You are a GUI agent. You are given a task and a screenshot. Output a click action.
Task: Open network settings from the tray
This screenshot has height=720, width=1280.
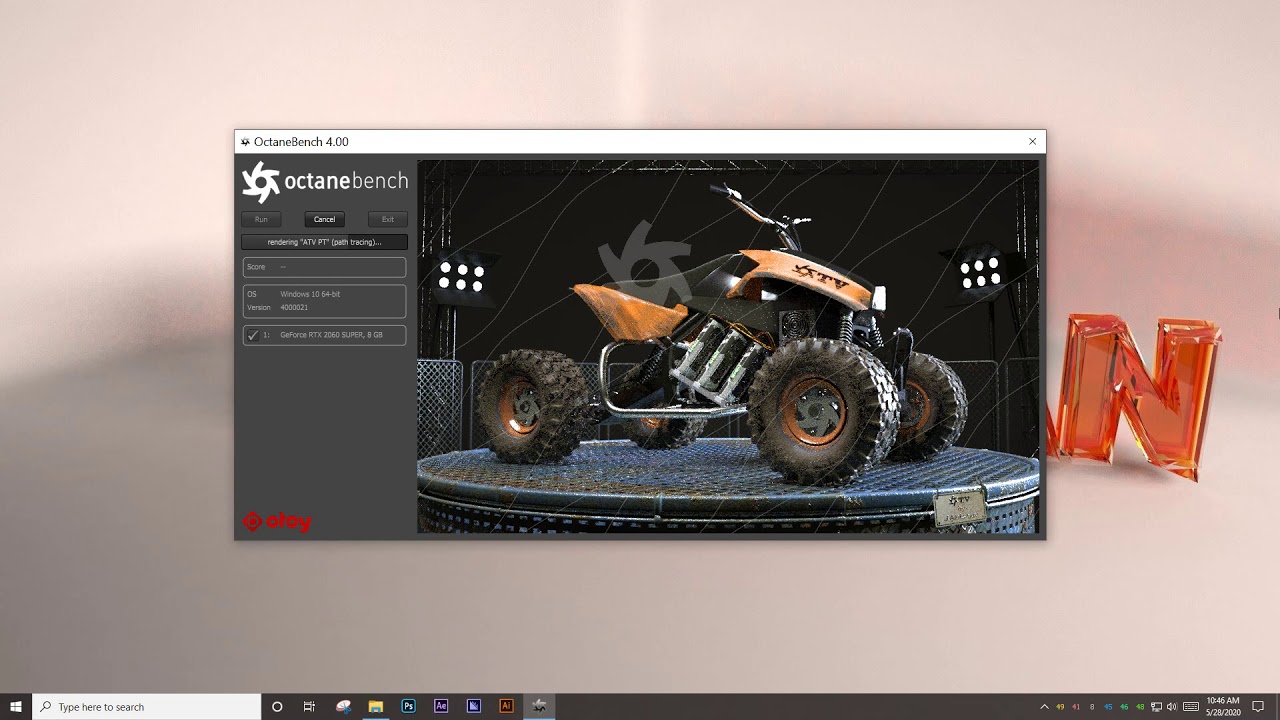(1156, 707)
